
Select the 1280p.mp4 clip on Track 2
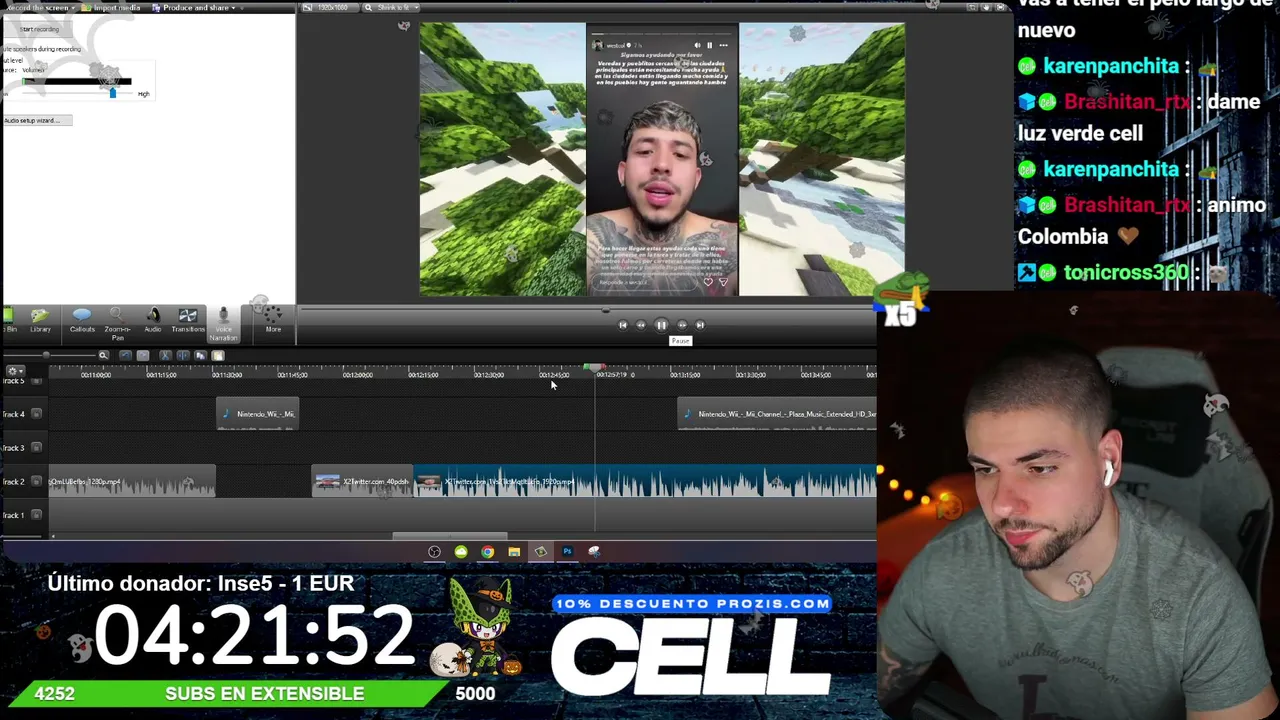[x=132, y=482]
